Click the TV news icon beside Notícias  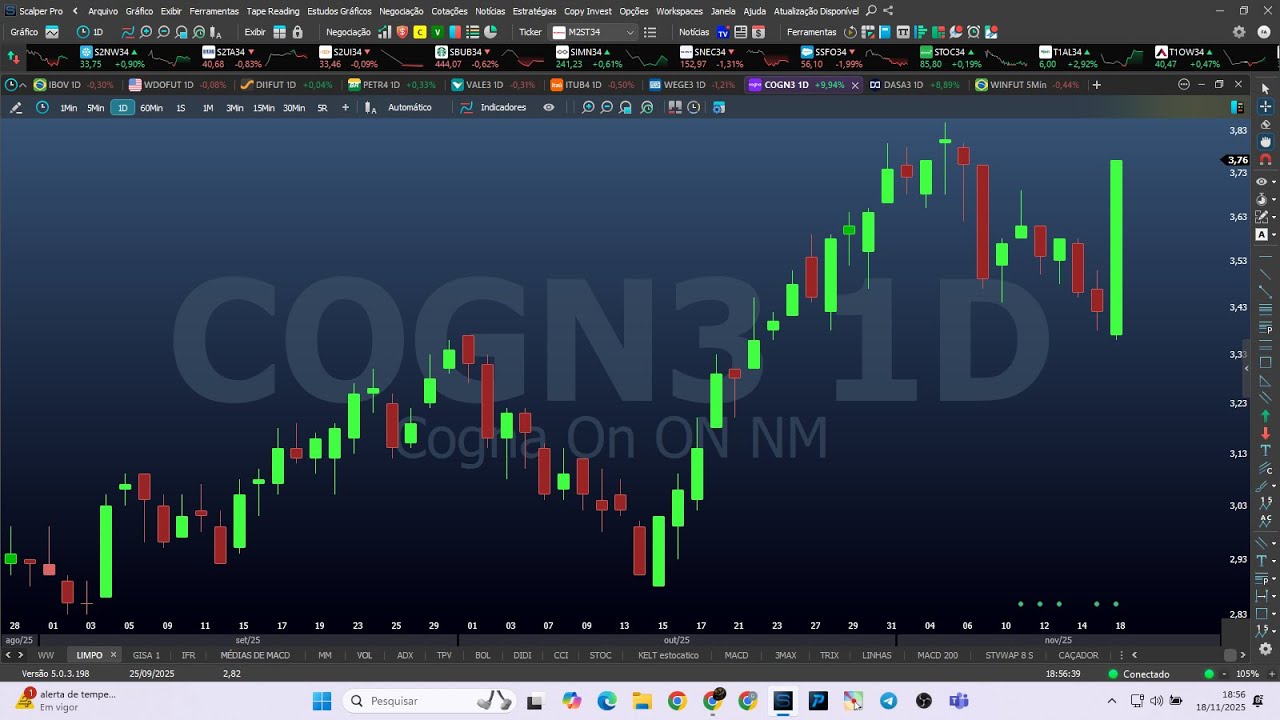coord(723,32)
